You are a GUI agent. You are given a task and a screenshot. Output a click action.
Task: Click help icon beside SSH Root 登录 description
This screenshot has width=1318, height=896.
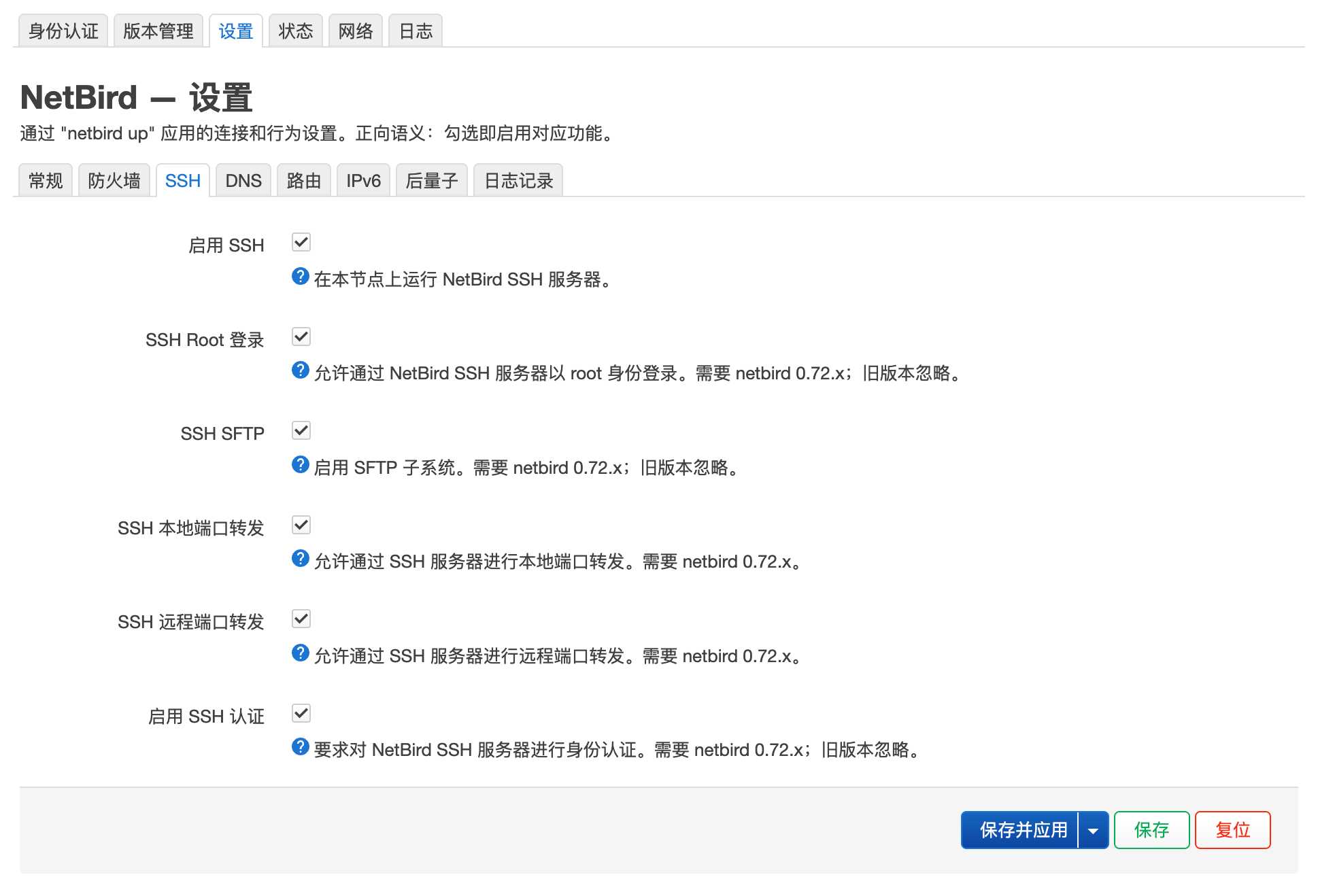click(x=300, y=370)
